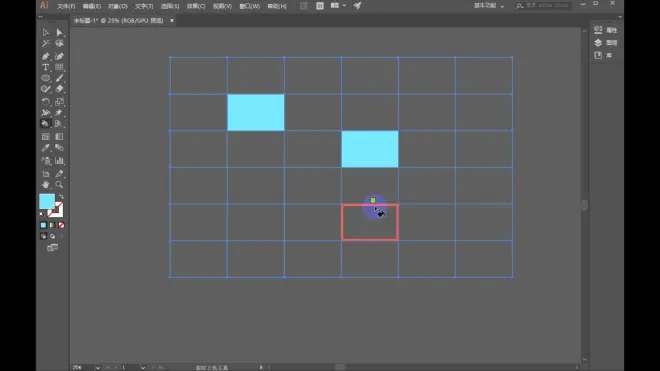Select the Zoom magnifier tool
The height and width of the screenshot is (371, 660).
[x=59, y=185]
